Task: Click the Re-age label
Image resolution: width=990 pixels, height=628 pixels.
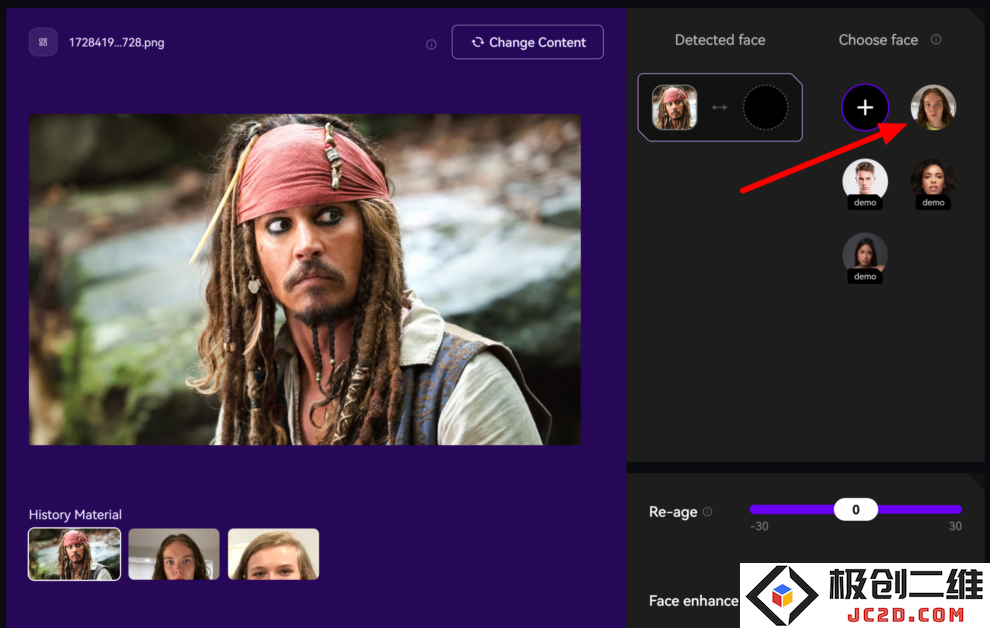Action: coord(673,512)
